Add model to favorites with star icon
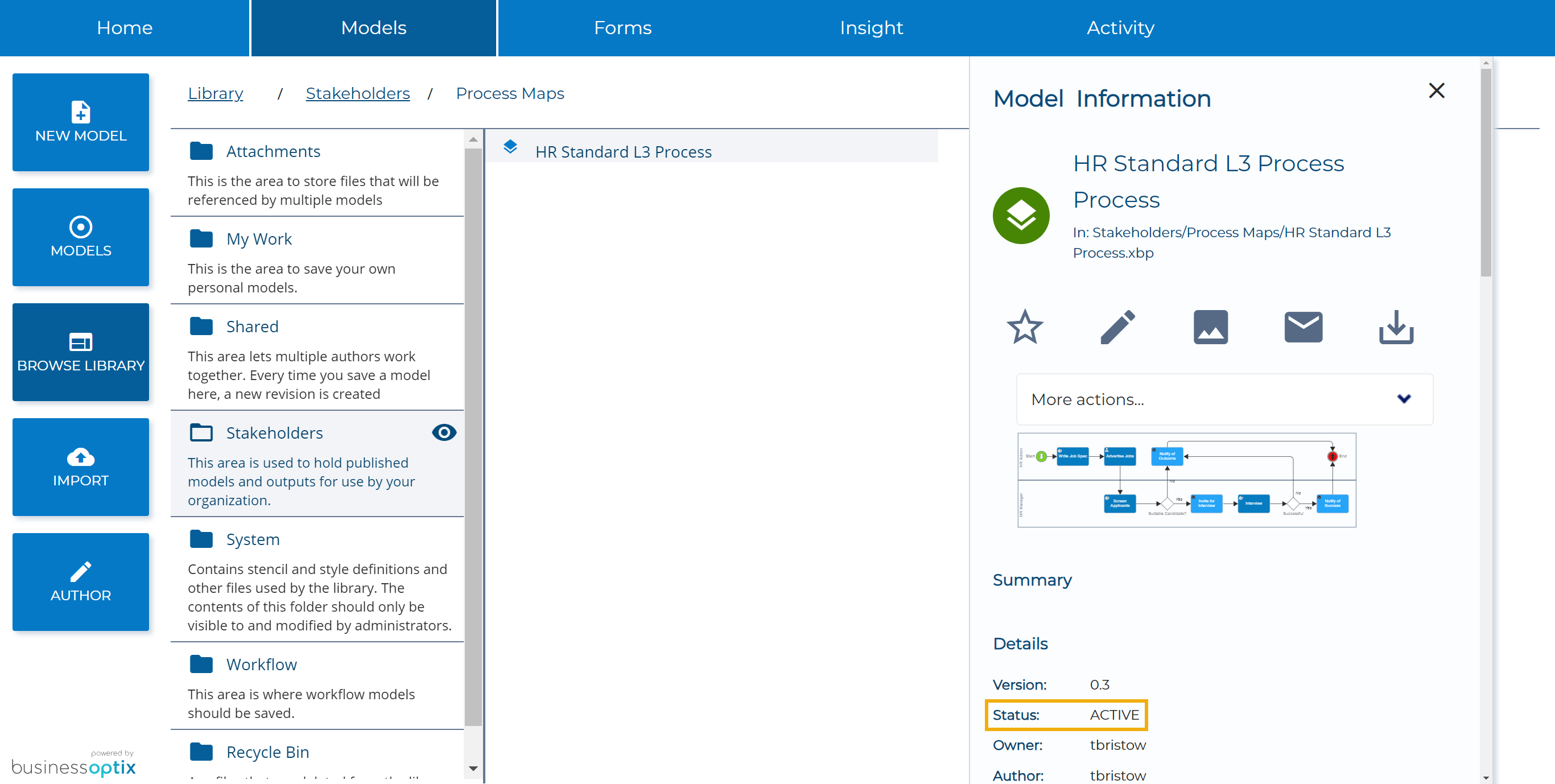 coord(1024,327)
